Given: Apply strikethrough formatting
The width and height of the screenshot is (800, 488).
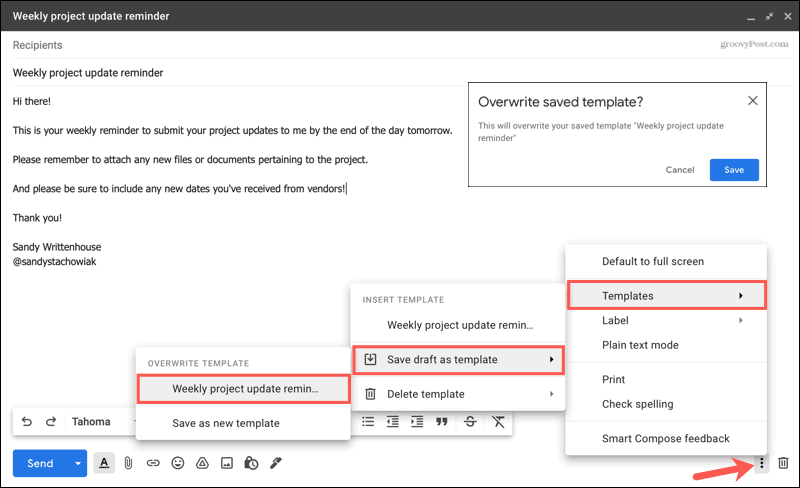Looking at the screenshot, I should (470, 422).
